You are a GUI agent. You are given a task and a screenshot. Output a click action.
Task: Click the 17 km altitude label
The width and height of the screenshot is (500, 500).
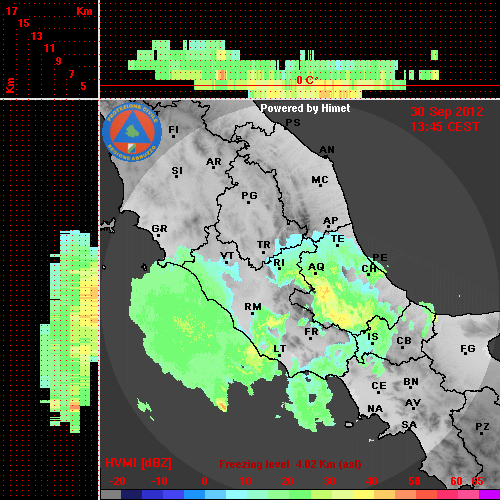(12, 11)
